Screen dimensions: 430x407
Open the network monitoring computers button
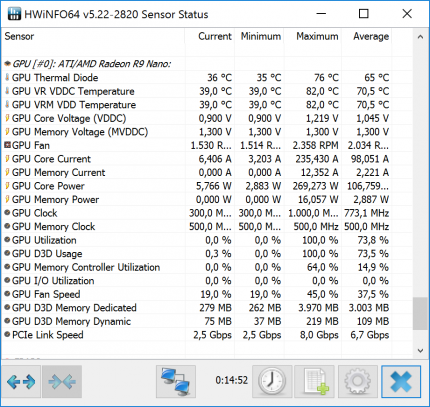tap(176, 382)
